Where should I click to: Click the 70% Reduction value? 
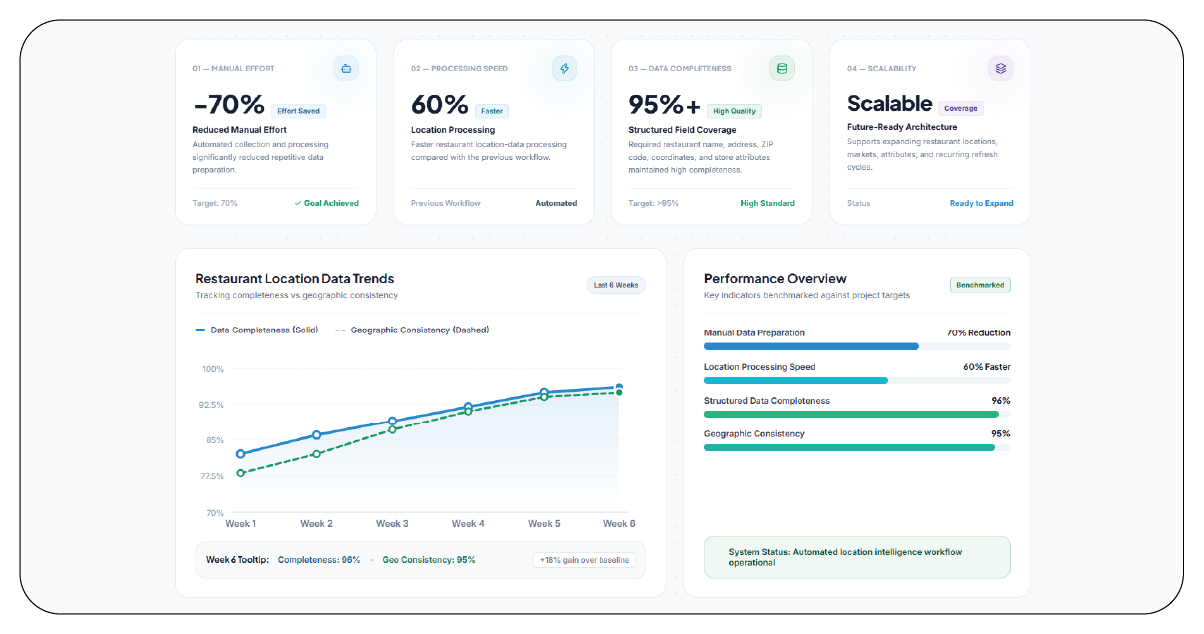point(979,333)
